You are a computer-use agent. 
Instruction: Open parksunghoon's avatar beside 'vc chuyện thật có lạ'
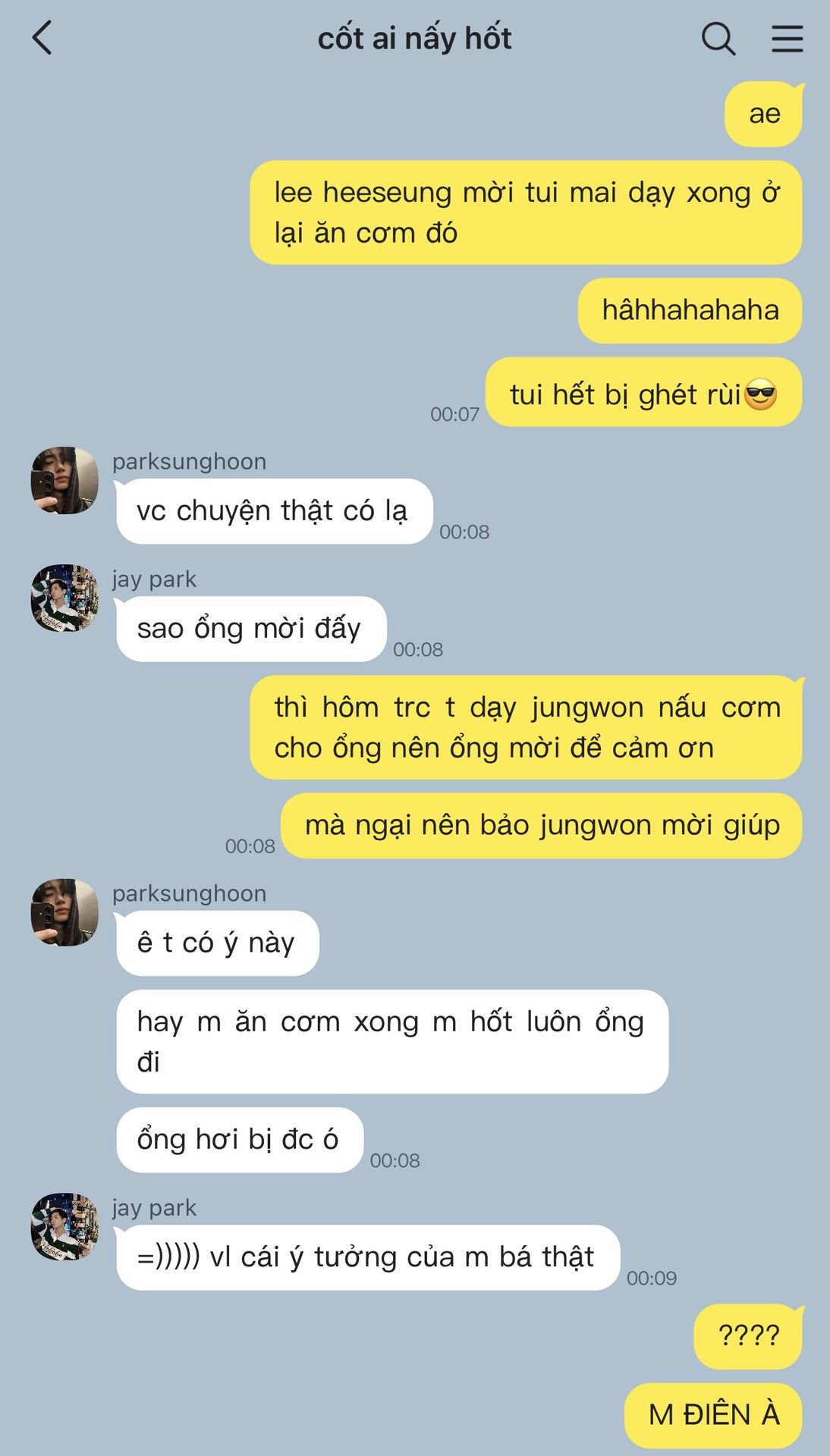point(64,480)
